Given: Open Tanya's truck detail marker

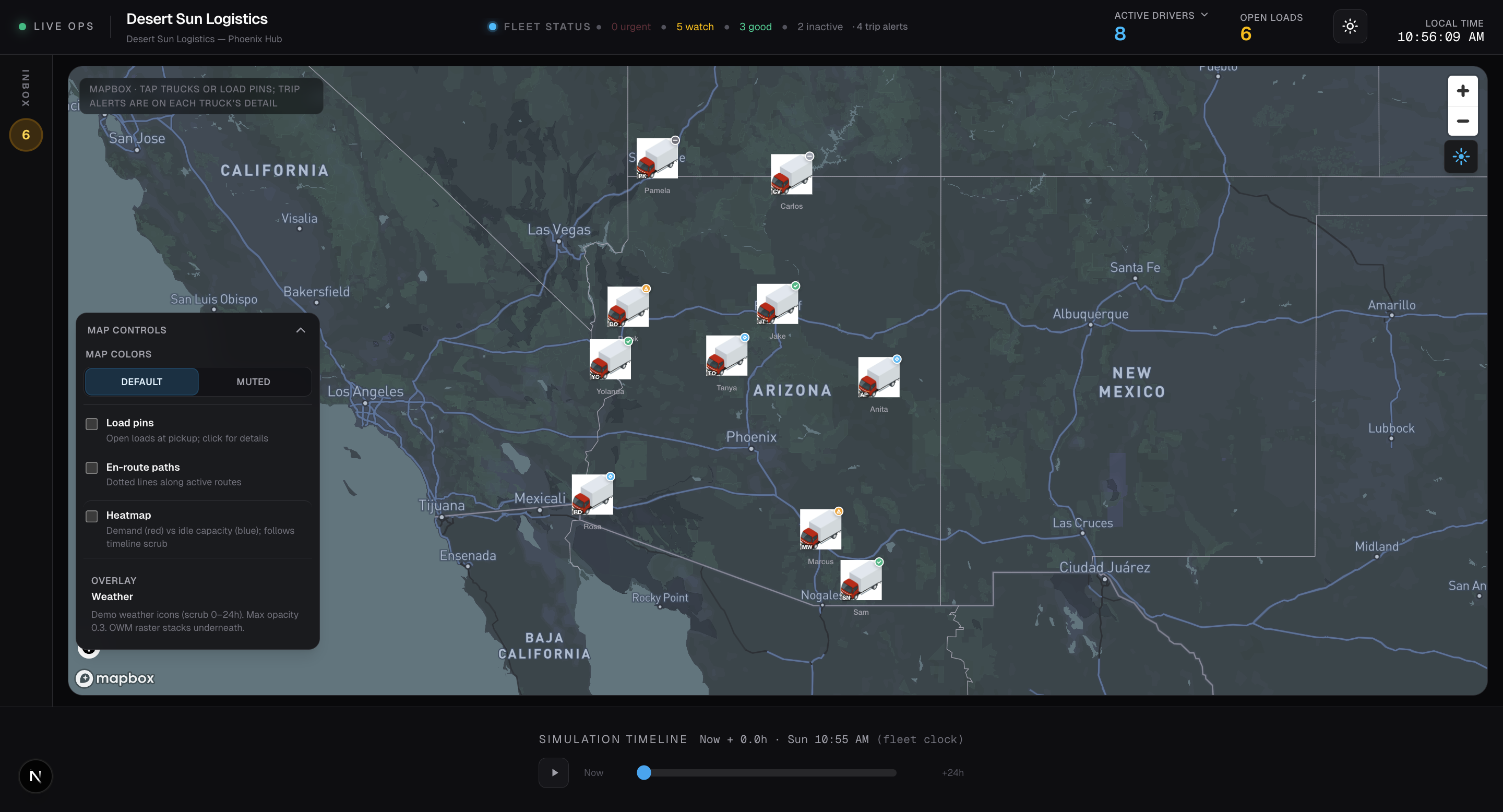Looking at the screenshot, I should pos(726,355).
